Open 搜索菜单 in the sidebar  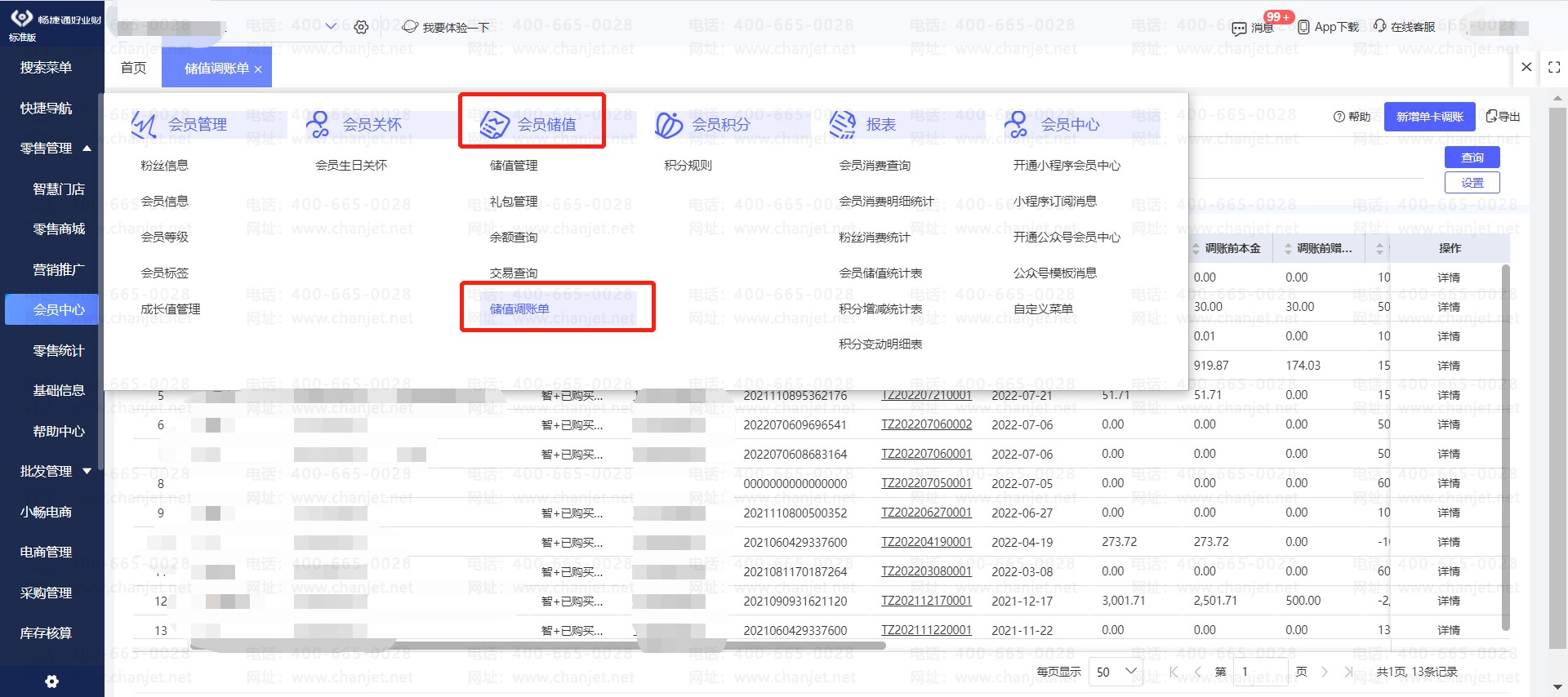pyautogui.click(x=46, y=68)
